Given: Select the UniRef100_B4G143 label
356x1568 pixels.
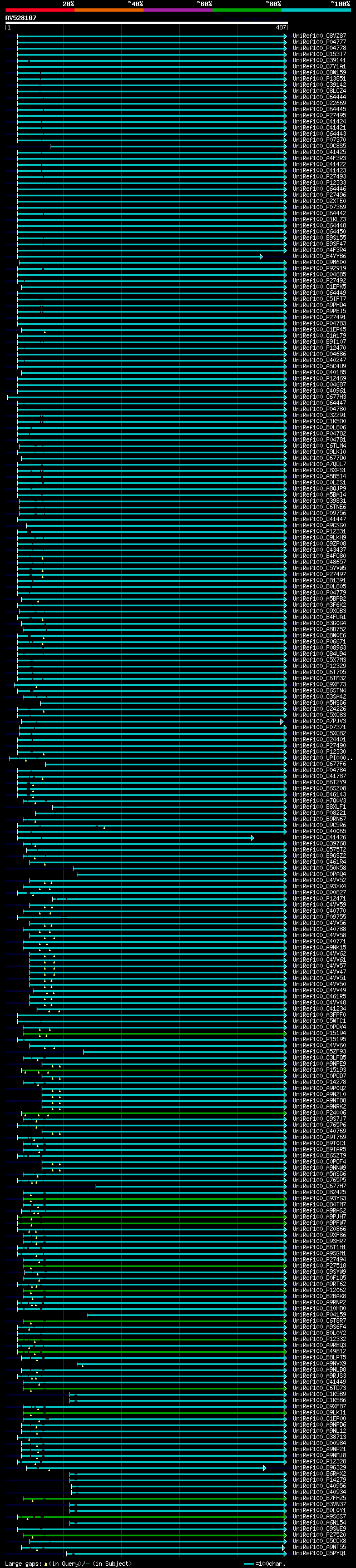Looking at the screenshot, I should (319, 795).
